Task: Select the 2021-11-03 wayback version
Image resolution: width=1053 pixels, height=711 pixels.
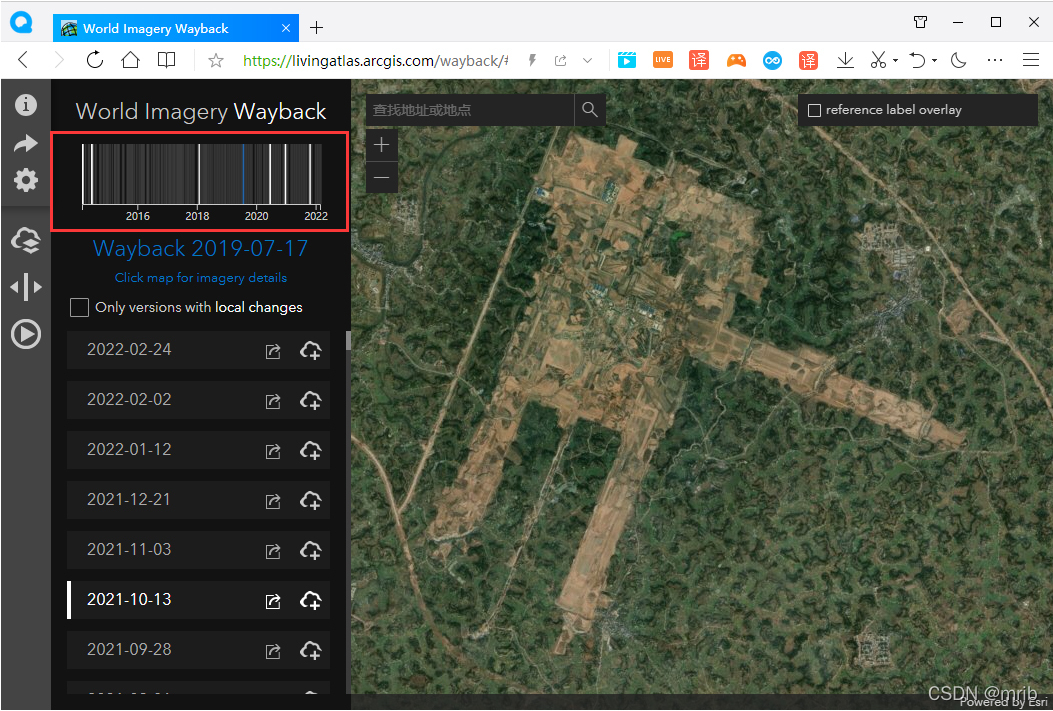Action: point(198,550)
